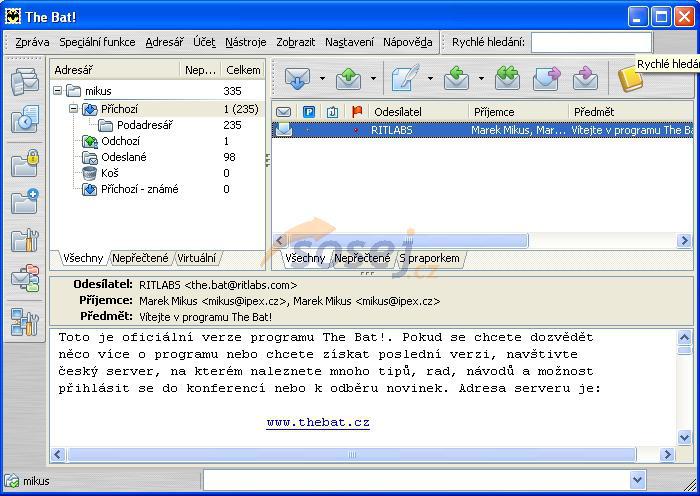Click the The Bat! title bar app icon

coord(13,17)
